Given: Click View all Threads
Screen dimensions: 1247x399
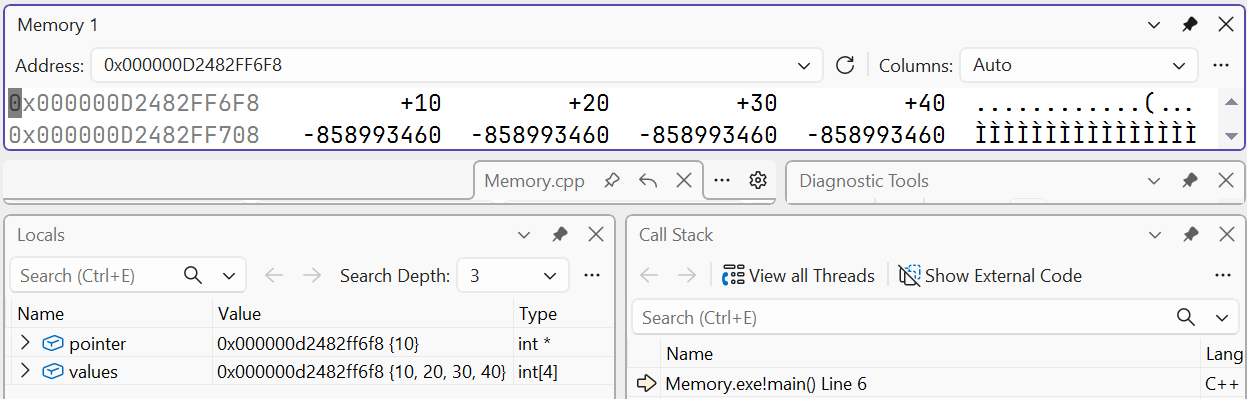Looking at the screenshot, I should coord(798,275).
